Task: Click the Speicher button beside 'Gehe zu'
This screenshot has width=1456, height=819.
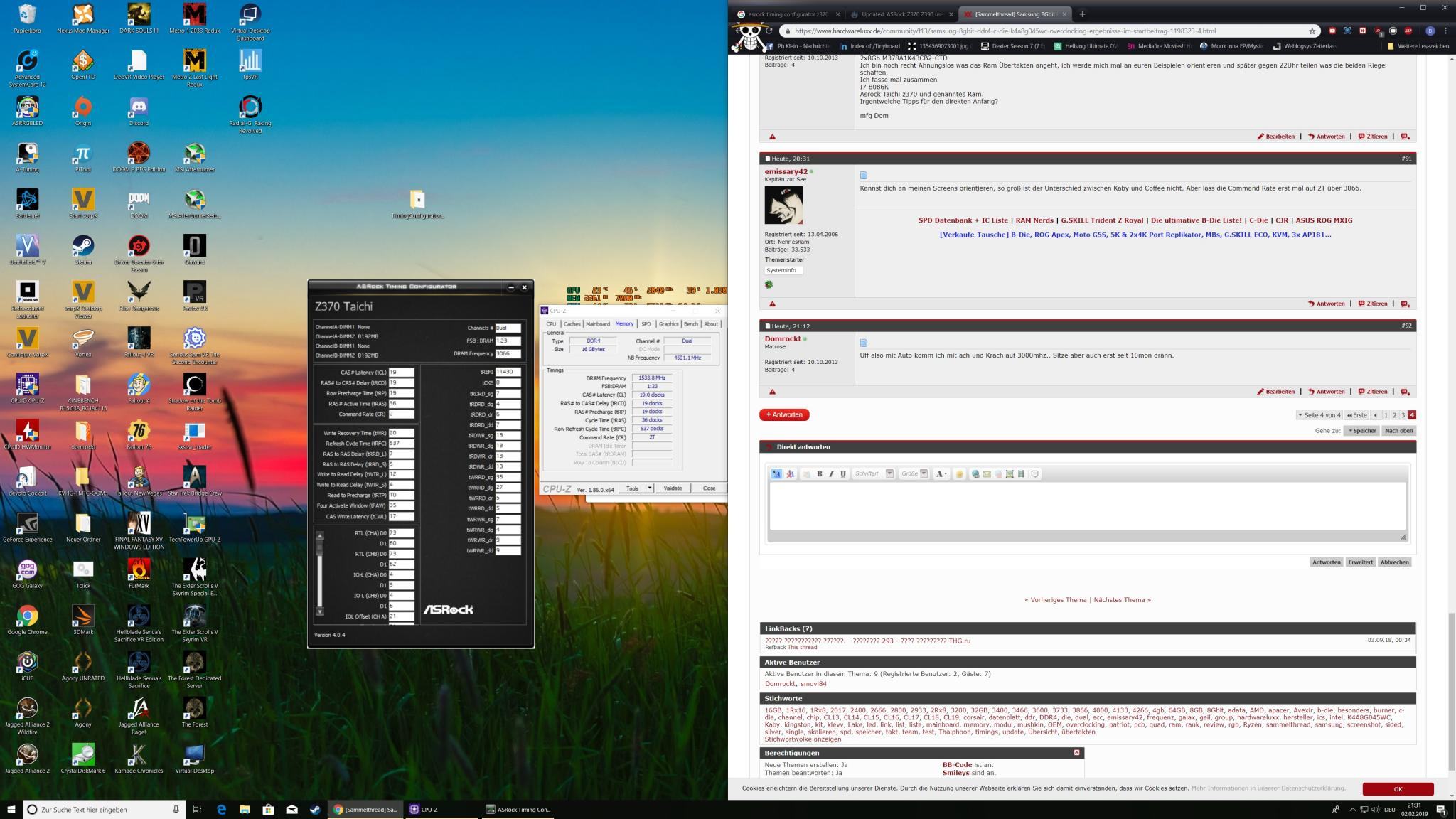Action: 1361,431
